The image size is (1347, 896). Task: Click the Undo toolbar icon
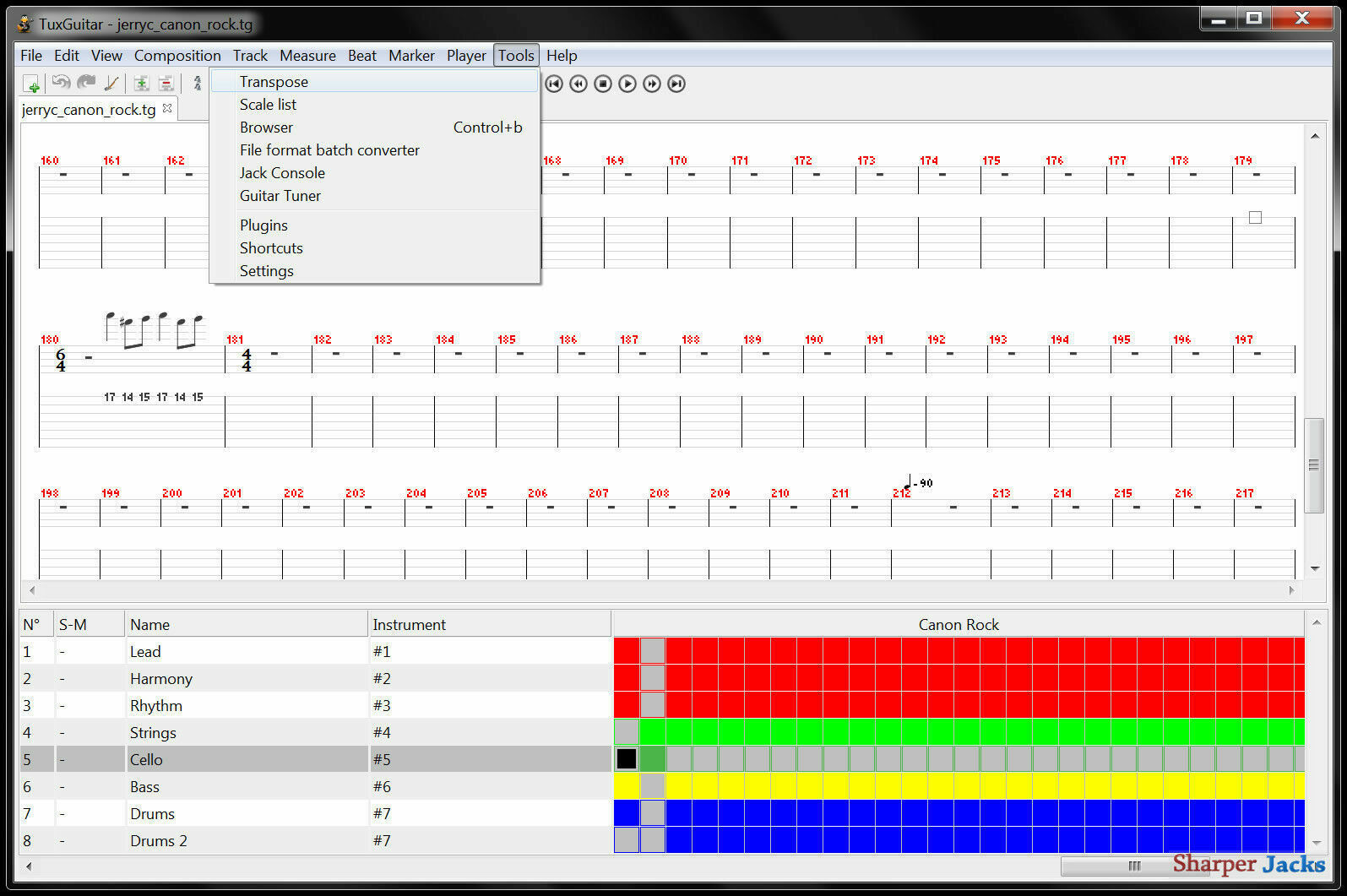(x=61, y=83)
